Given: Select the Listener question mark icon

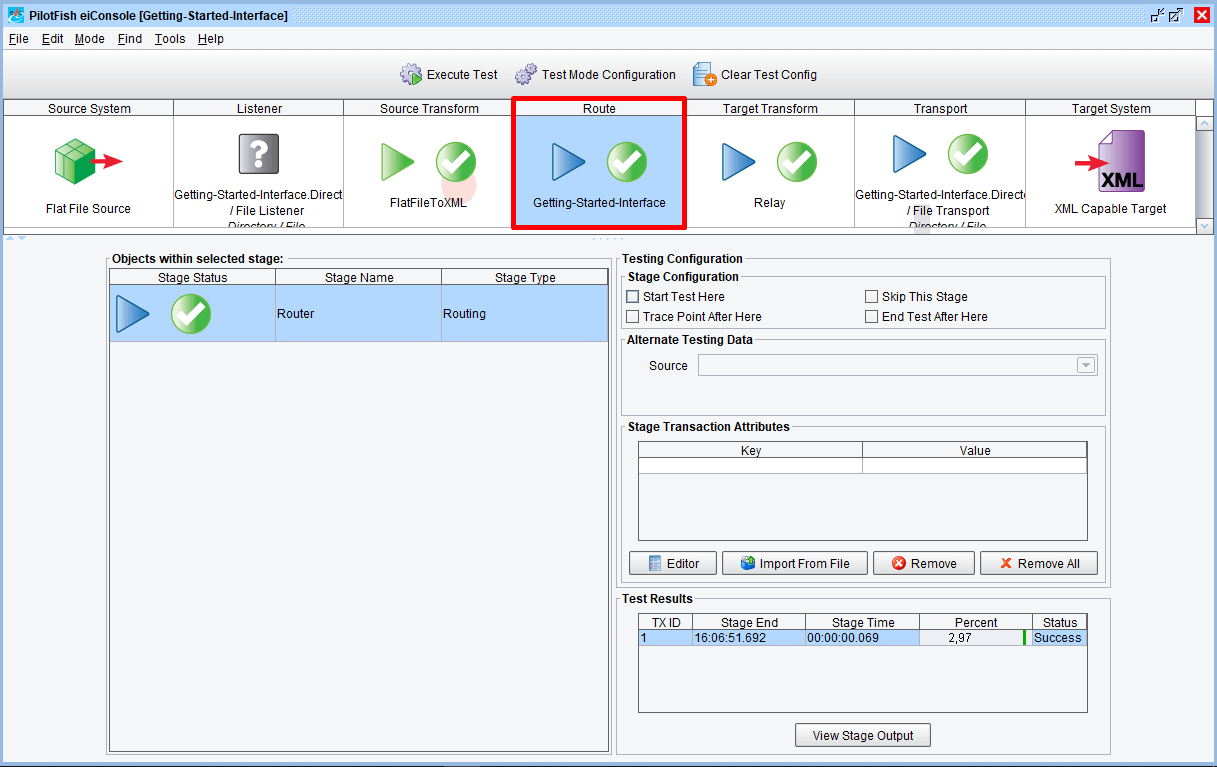Looking at the screenshot, I should click(x=259, y=154).
